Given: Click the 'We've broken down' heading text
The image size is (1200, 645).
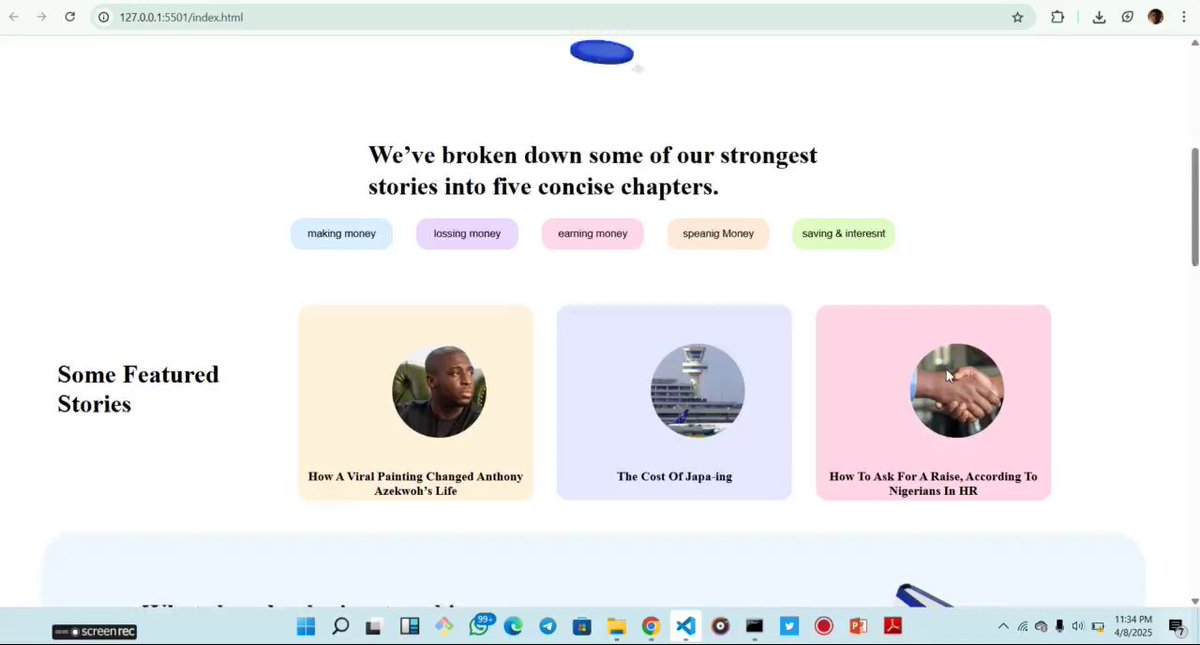Looking at the screenshot, I should coord(593,171).
